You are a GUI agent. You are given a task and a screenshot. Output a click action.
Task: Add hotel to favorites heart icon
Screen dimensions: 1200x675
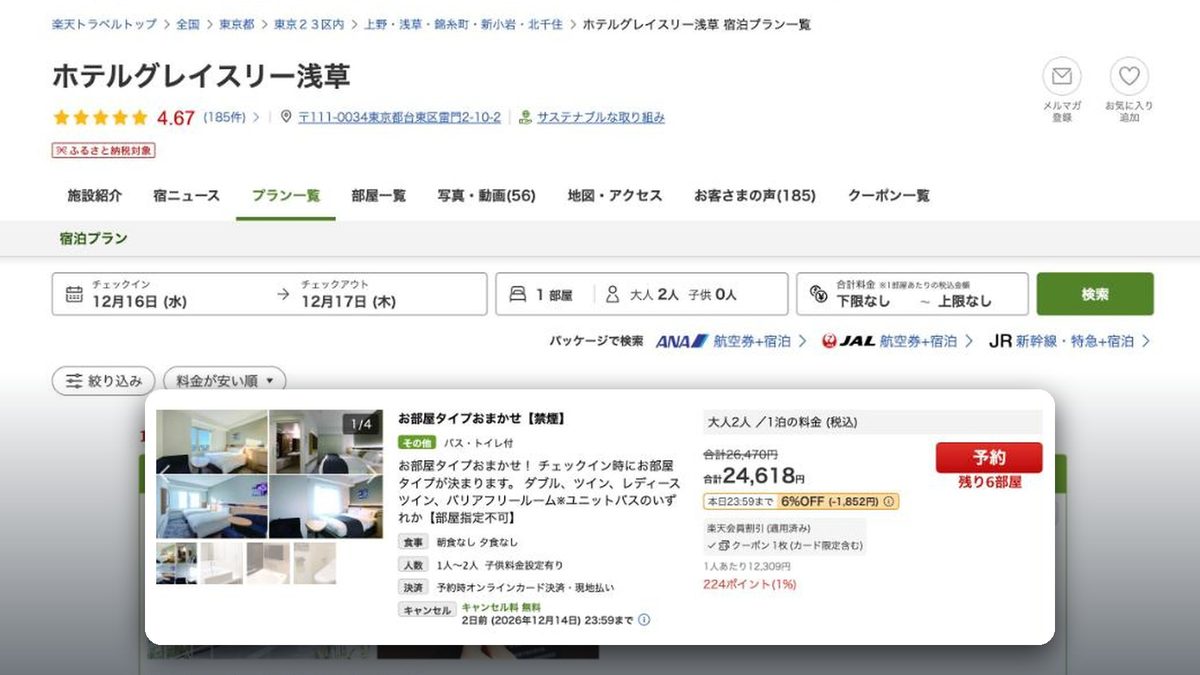(1129, 77)
